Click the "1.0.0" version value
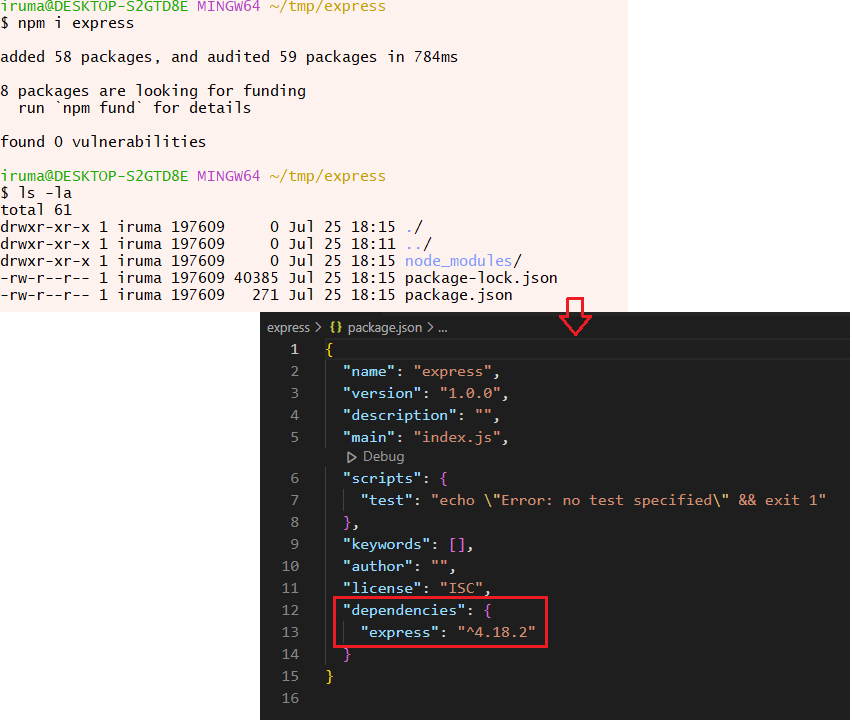 (470, 393)
